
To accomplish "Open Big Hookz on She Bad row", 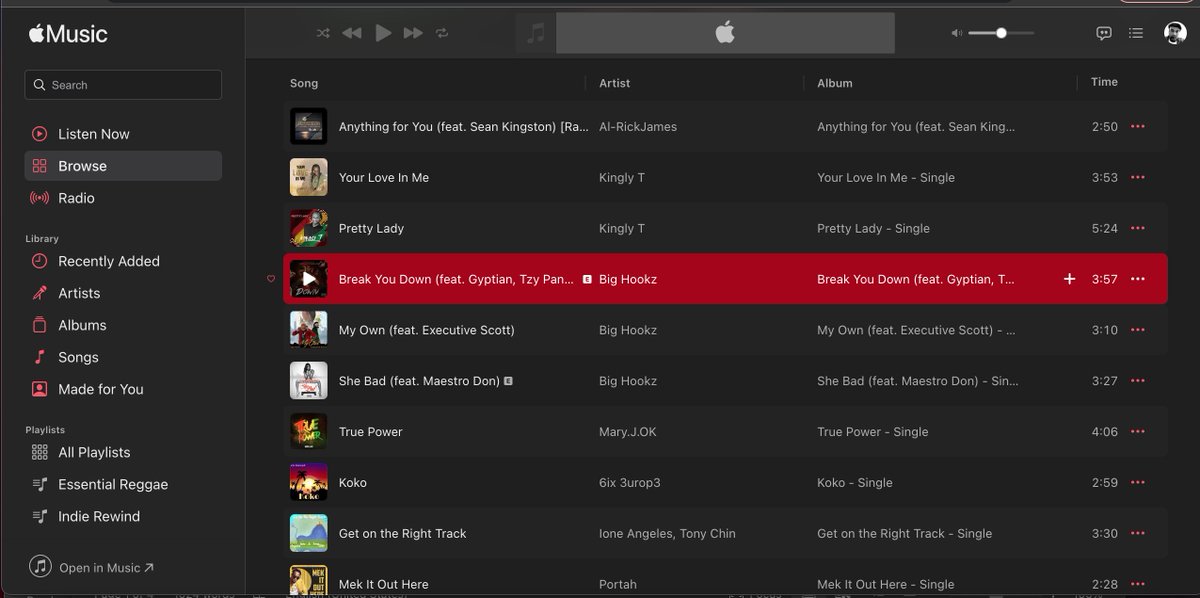I will tap(628, 381).
